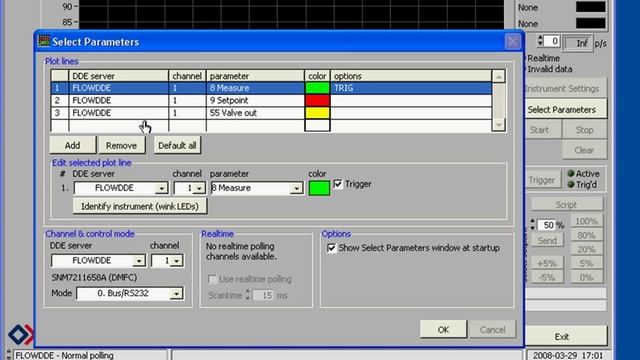Click the TRIG options cell

click(x=411, y=88)
